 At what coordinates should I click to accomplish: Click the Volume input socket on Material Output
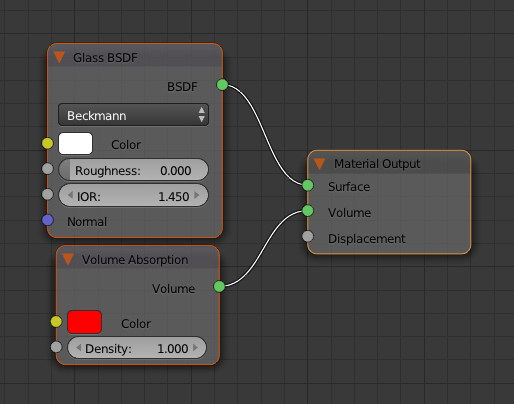click(x=308, y=211)
